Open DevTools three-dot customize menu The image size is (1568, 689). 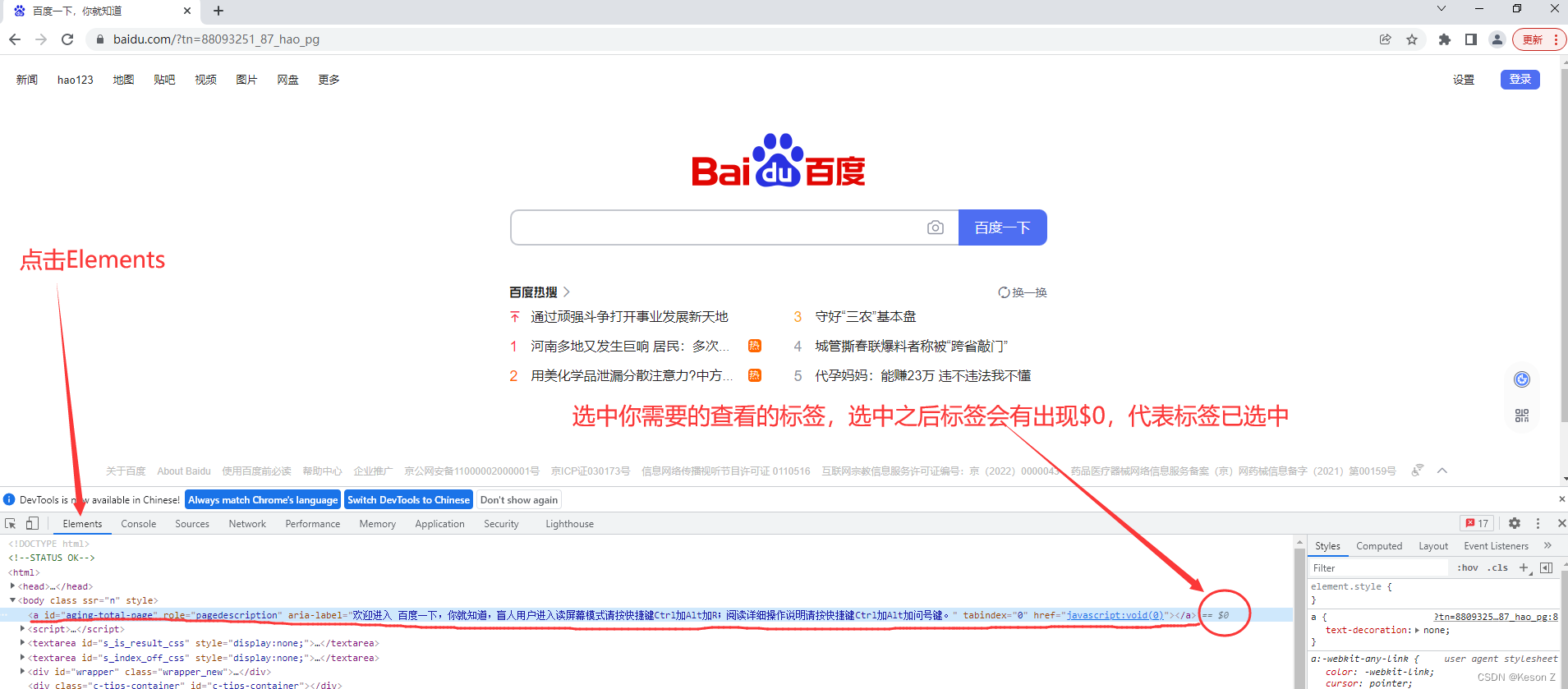(1538, 523)
